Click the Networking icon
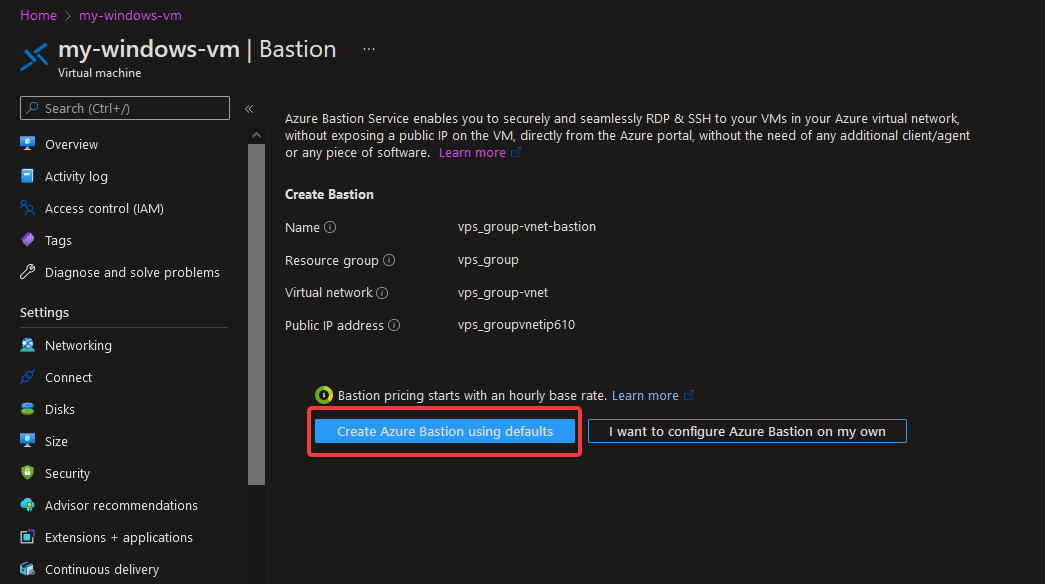The width and height of the screenshot is (1045, 584). tap(27, 345)
